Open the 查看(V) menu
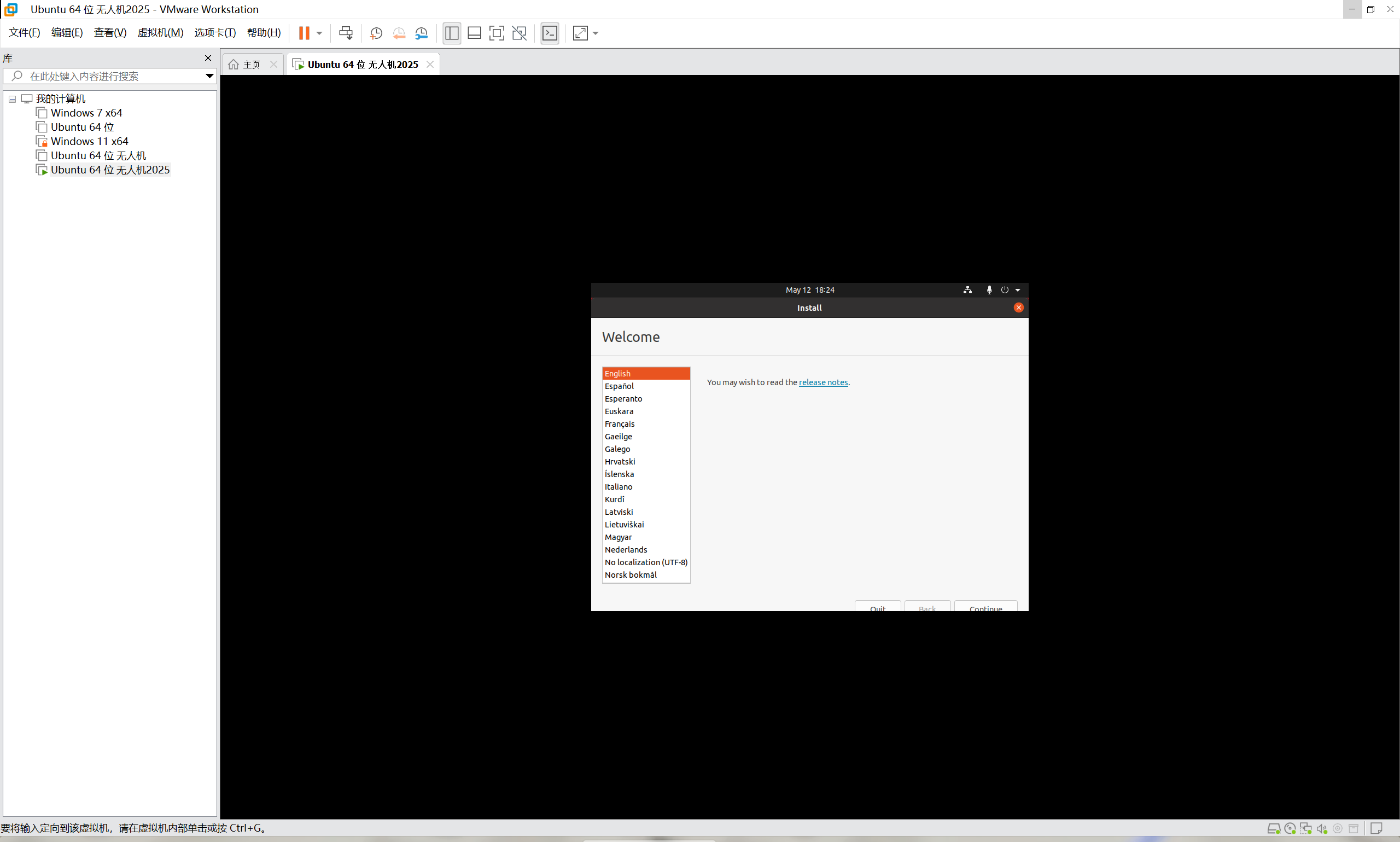The width and height of the screenshot is (1400, 842). pos(110,32)
